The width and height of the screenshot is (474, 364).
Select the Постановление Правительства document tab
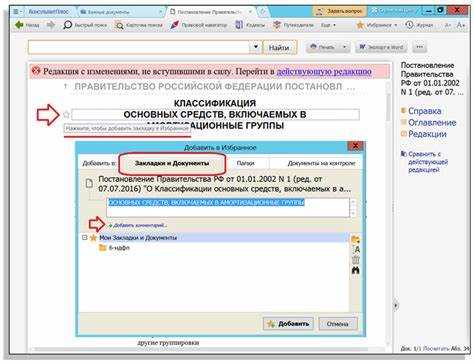coord(208,12)
